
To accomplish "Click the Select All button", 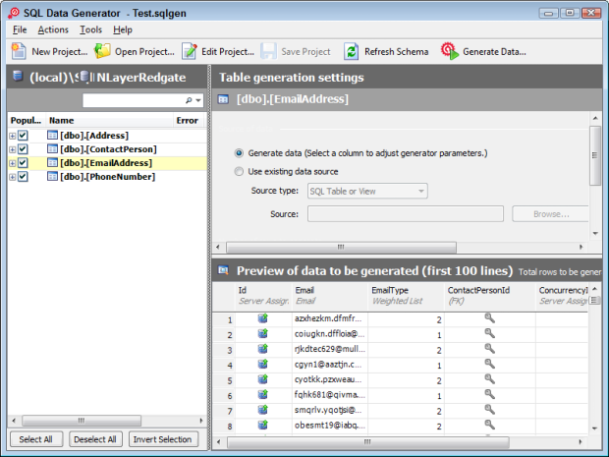I will pyautogui.click(x=36, y=439).
